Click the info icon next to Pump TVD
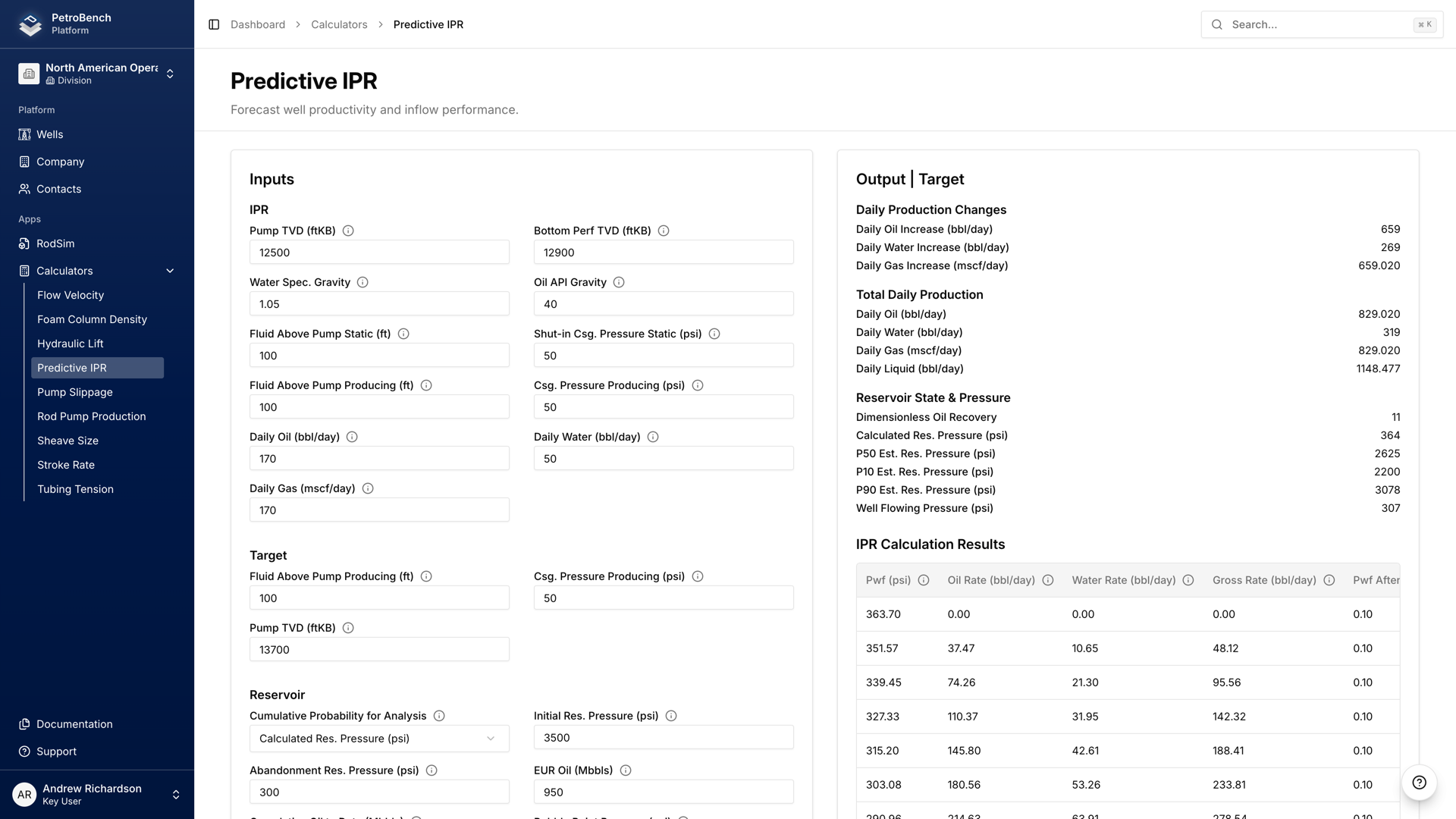This screenshot has height=819, width=1456. (x=348, y=231)
